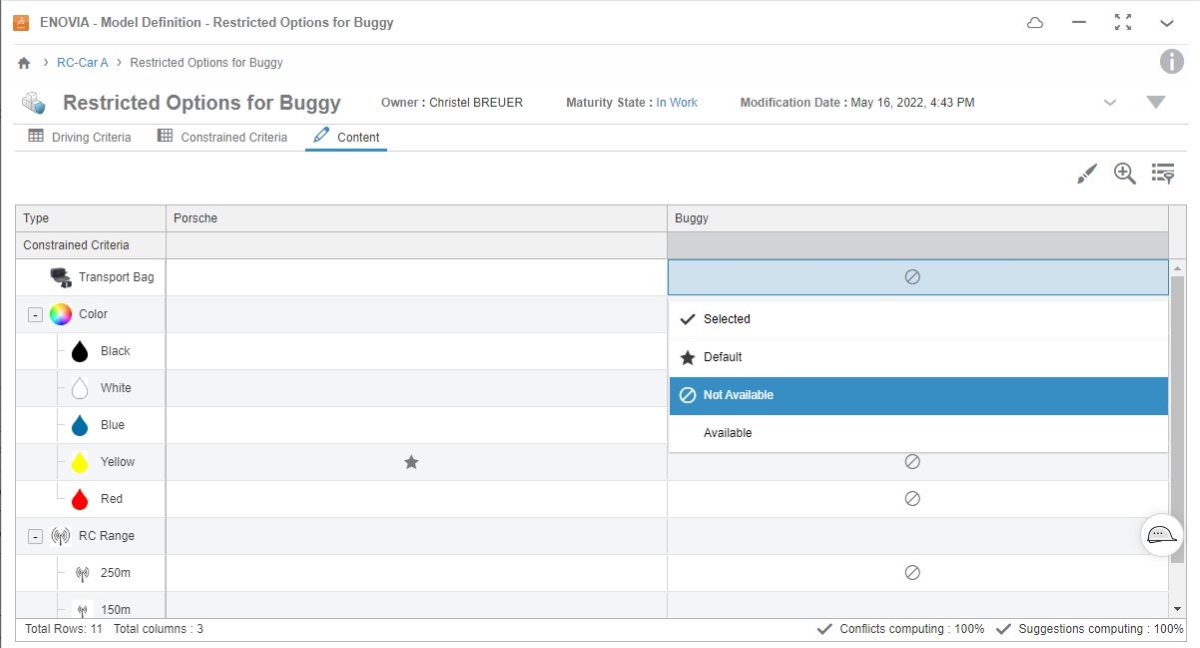Click the Red drop icon
The height and width of the screenshot is (648, 1200).
point(80,499)
